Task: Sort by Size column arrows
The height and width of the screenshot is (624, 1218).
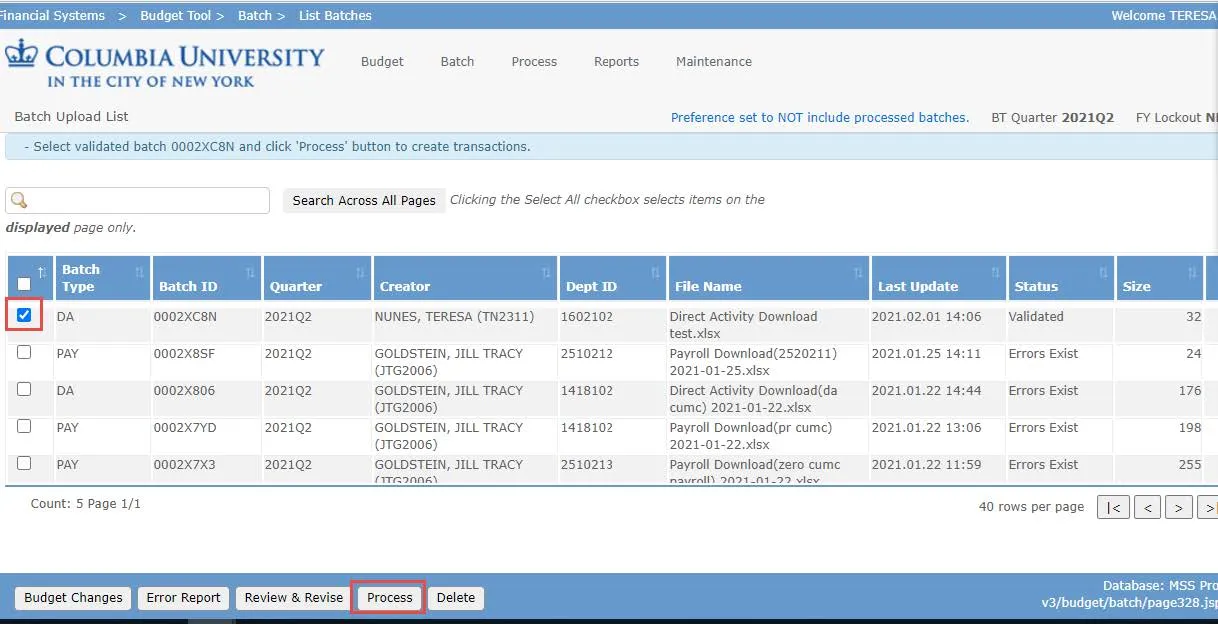Action: pyautogui.click(x=1192, y=272)
